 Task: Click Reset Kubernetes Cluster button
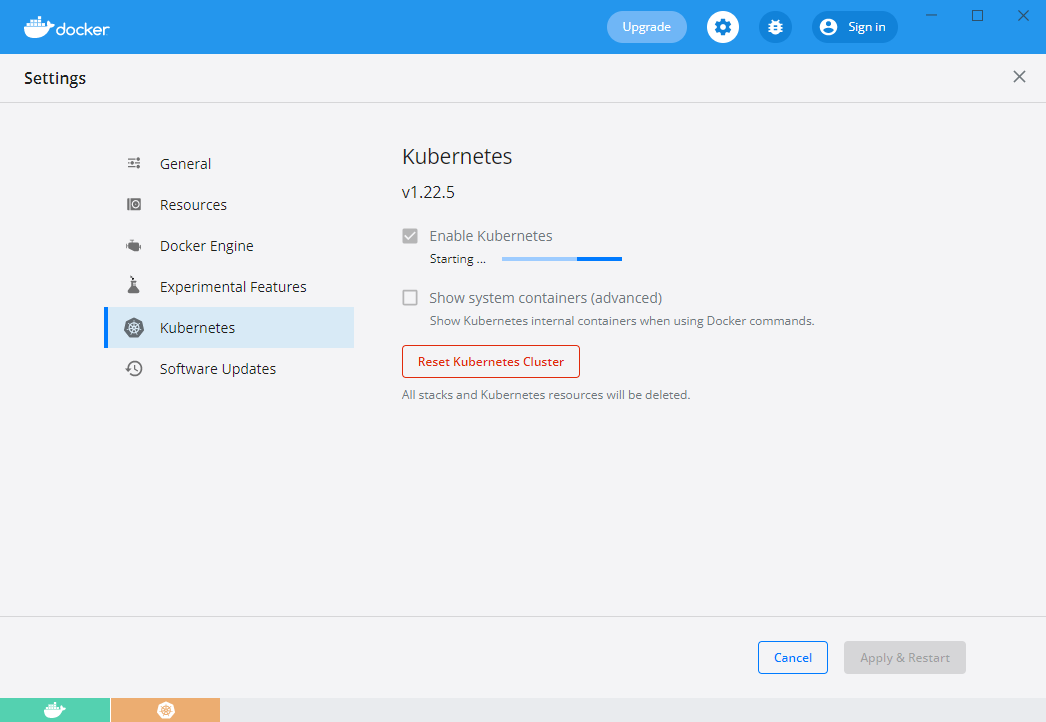click(491, 362)
